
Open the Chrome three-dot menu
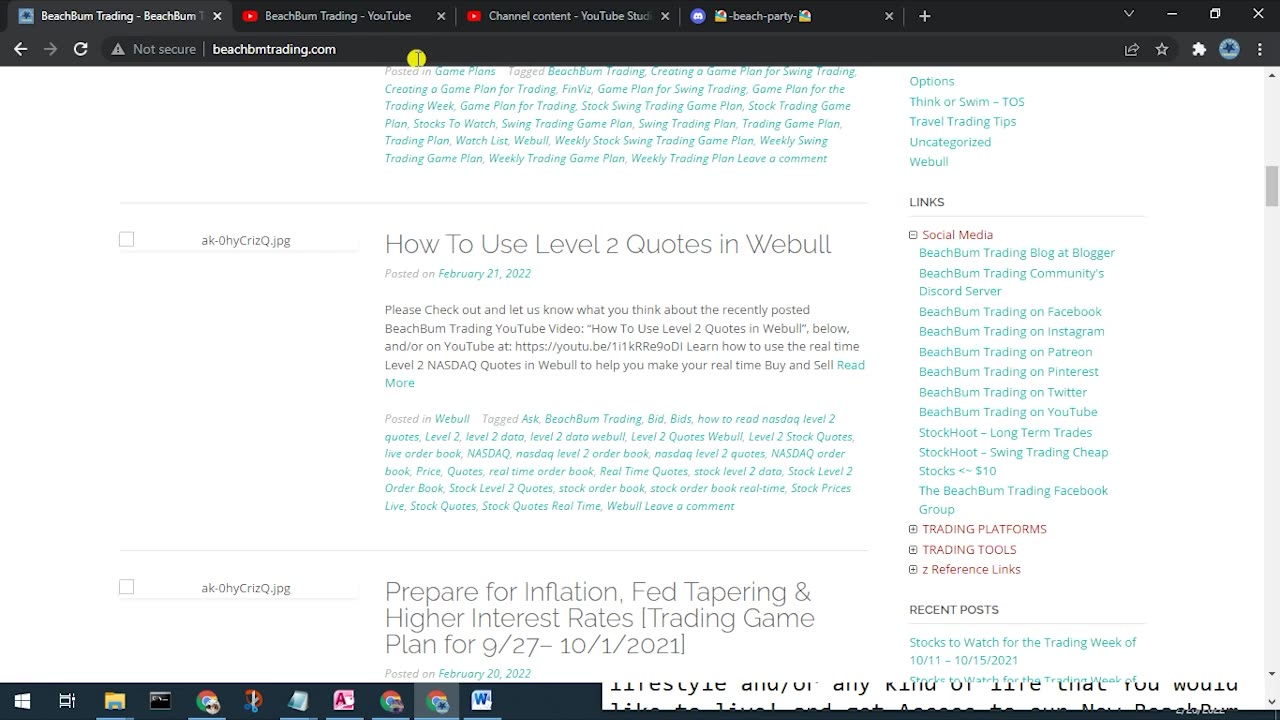pos(1260,49)
